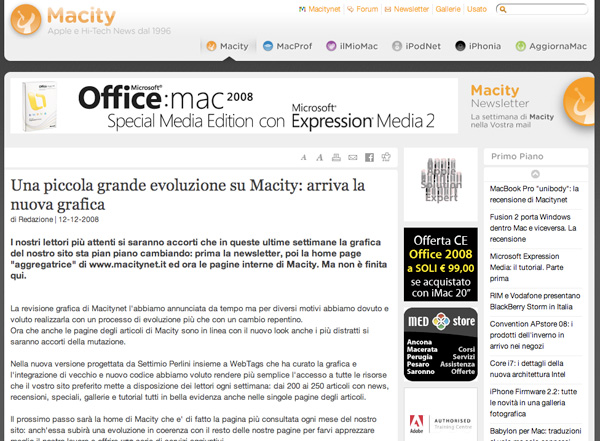Select the MacProf navigation tab
The width and height of the screenshot is (600, 441).
coord(287,46)
